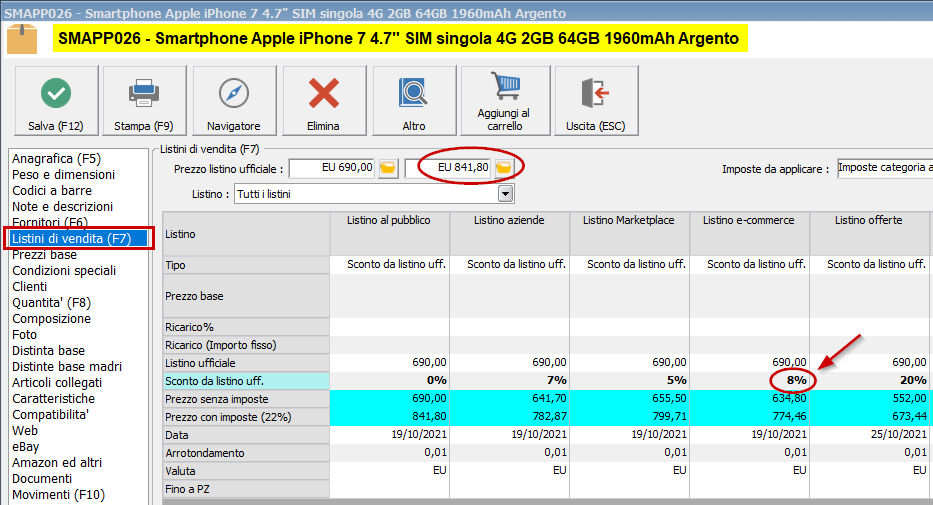Click price with tax 673,44 cell
933x505 pixels.
click(x=869, y=416)
